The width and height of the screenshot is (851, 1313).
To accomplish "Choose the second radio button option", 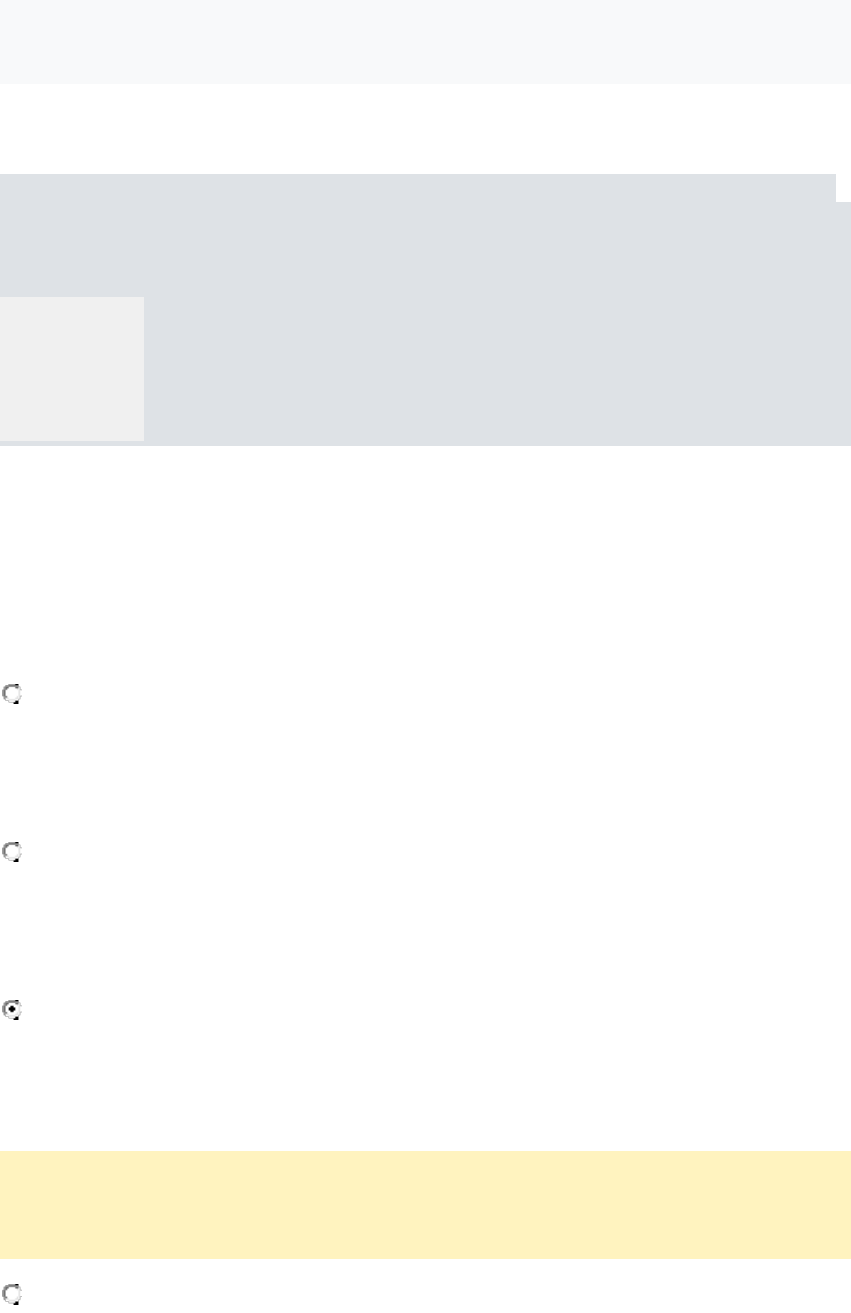I will [12, 852].
